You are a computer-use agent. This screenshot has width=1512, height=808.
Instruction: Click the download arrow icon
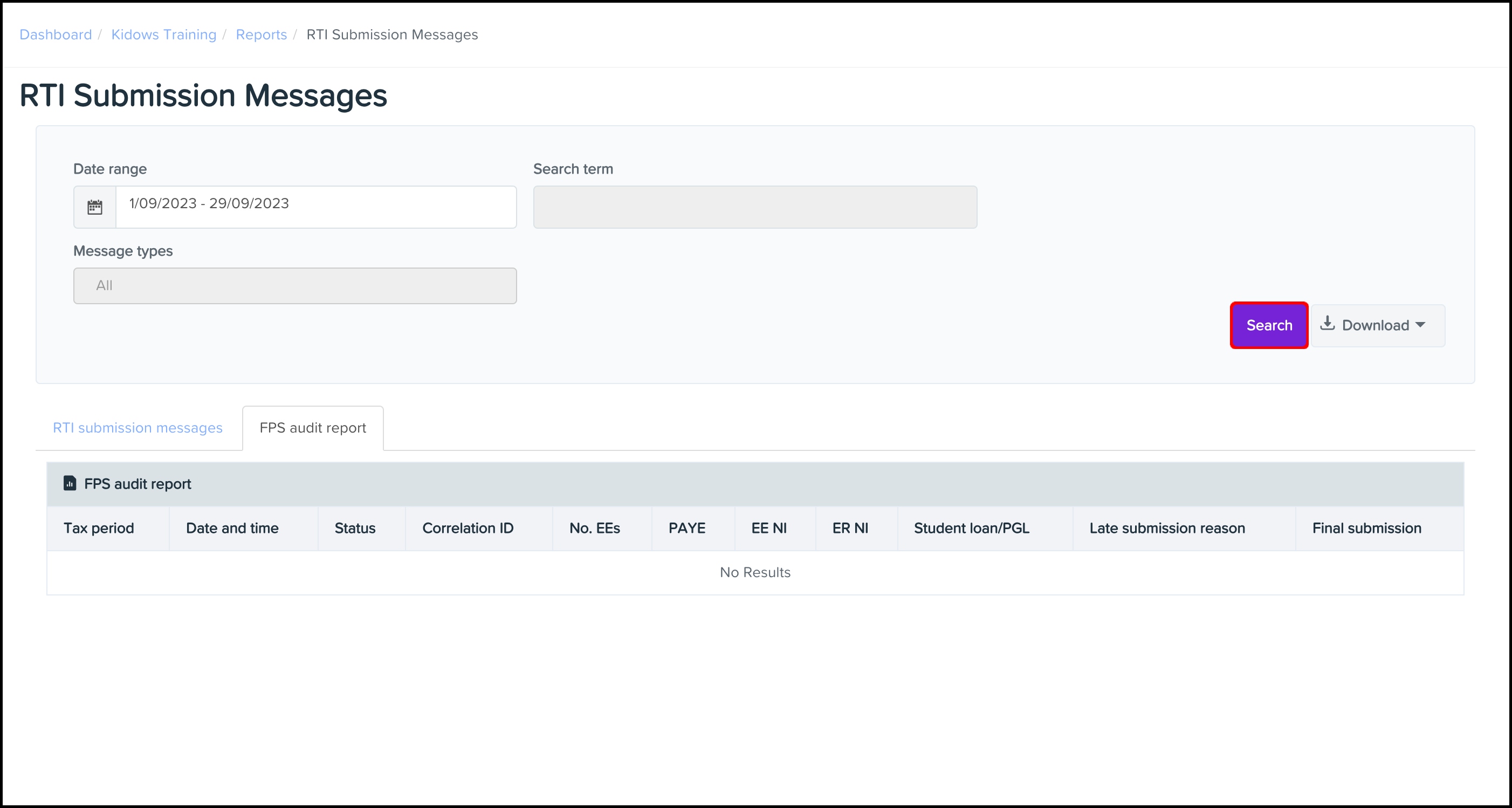pyautogui.click(x=1327, y=324)
